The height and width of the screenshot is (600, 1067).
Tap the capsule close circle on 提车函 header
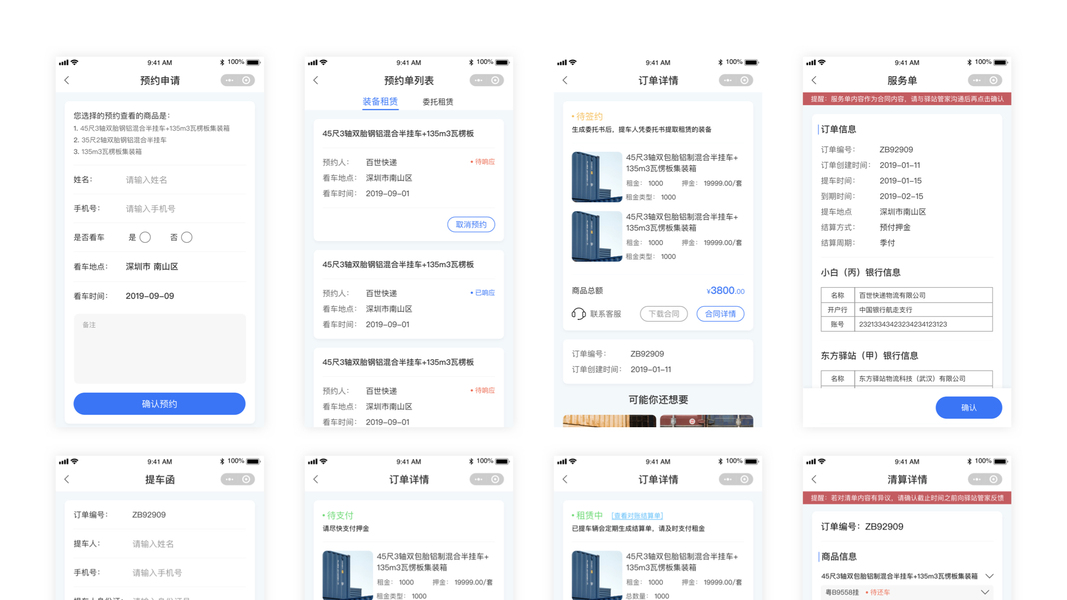246,480
